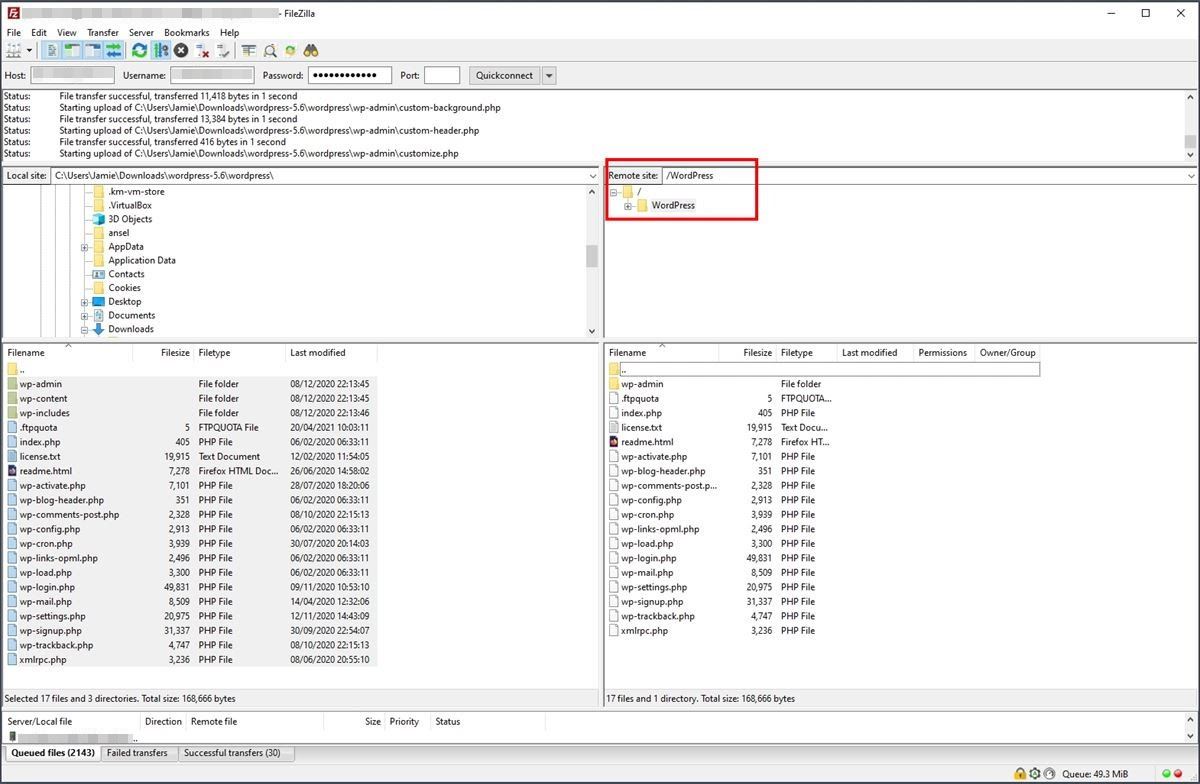The image size is (1200, 784).
Task: Open the Site Manager icon
Action: [14, 50]
